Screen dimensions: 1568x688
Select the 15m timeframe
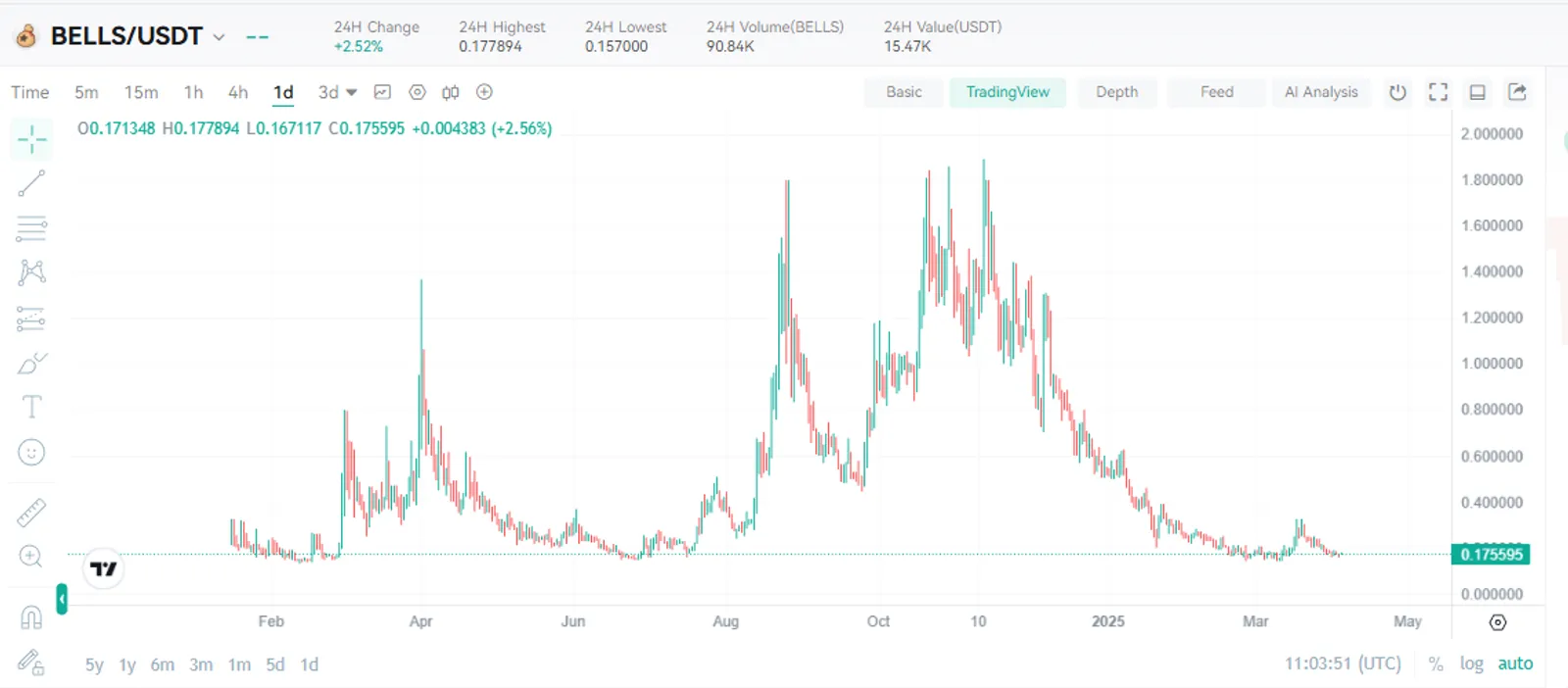point(141,92)
